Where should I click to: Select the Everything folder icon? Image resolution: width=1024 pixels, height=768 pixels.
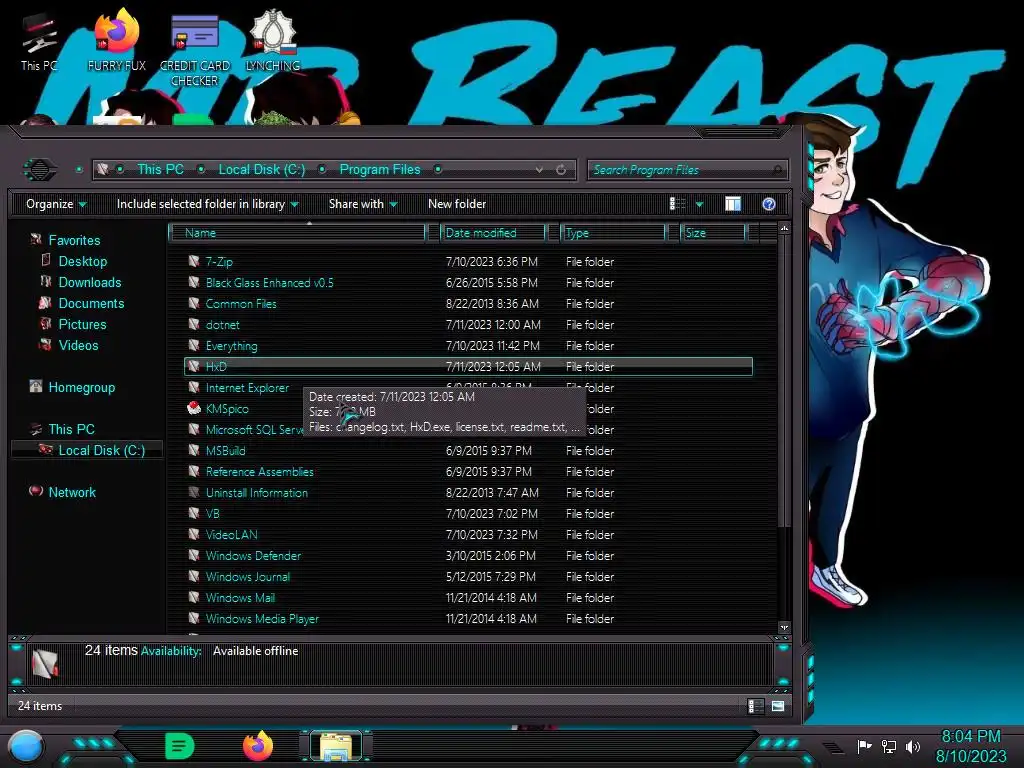194,345
